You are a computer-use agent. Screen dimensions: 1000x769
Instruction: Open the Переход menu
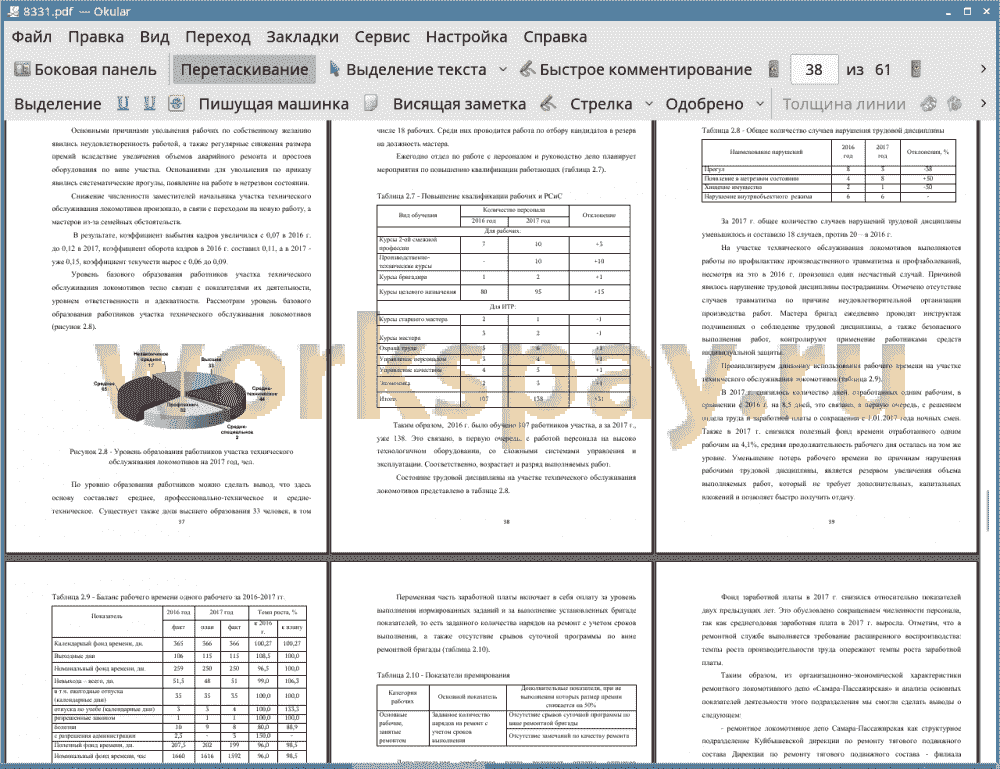pyautogui.click(x=218, y=37)
